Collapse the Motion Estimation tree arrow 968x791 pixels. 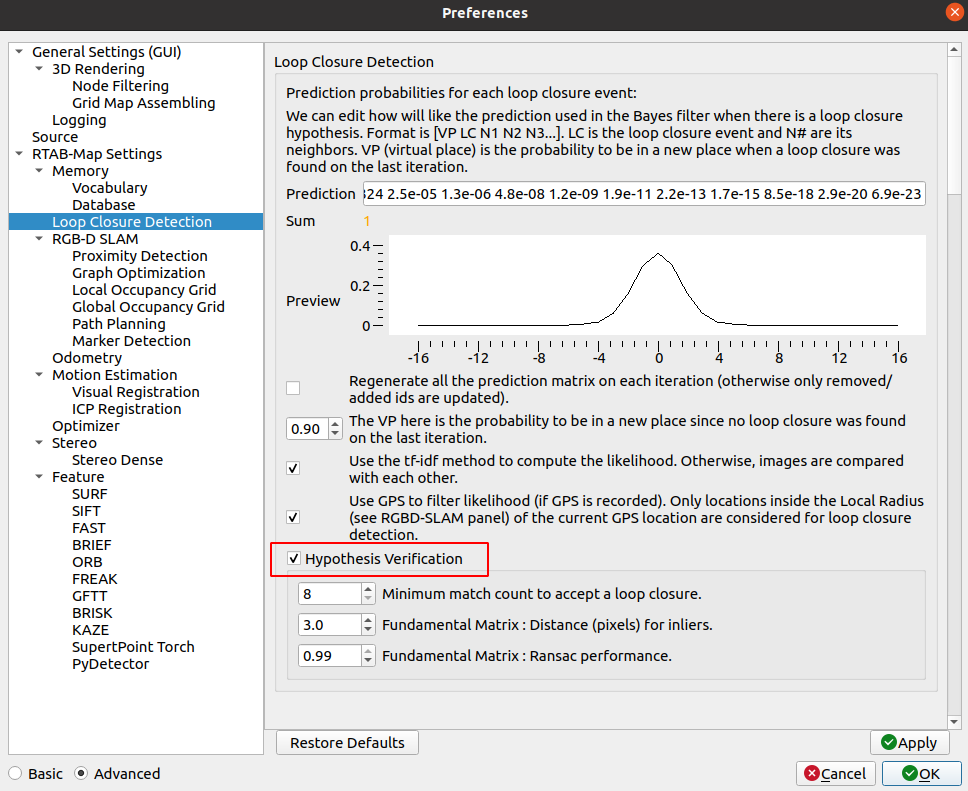point(39,375)
